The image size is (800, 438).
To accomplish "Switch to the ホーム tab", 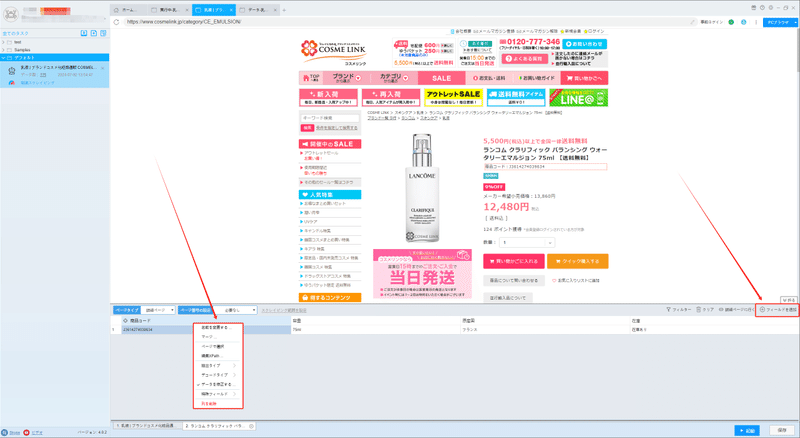I will [128, 10].
